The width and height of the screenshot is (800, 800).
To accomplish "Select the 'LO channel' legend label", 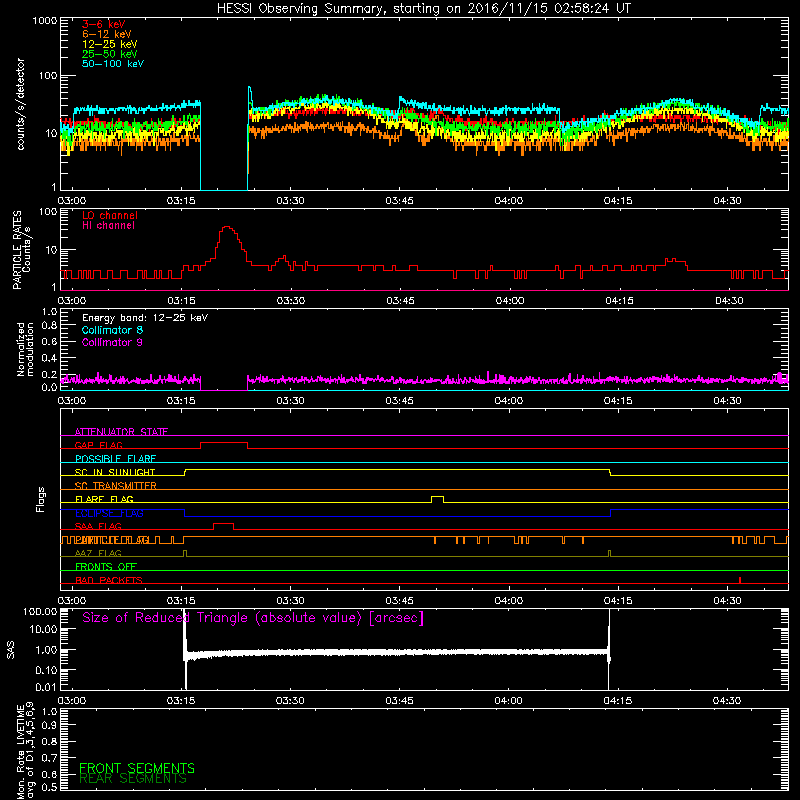I will pos(110,215).
